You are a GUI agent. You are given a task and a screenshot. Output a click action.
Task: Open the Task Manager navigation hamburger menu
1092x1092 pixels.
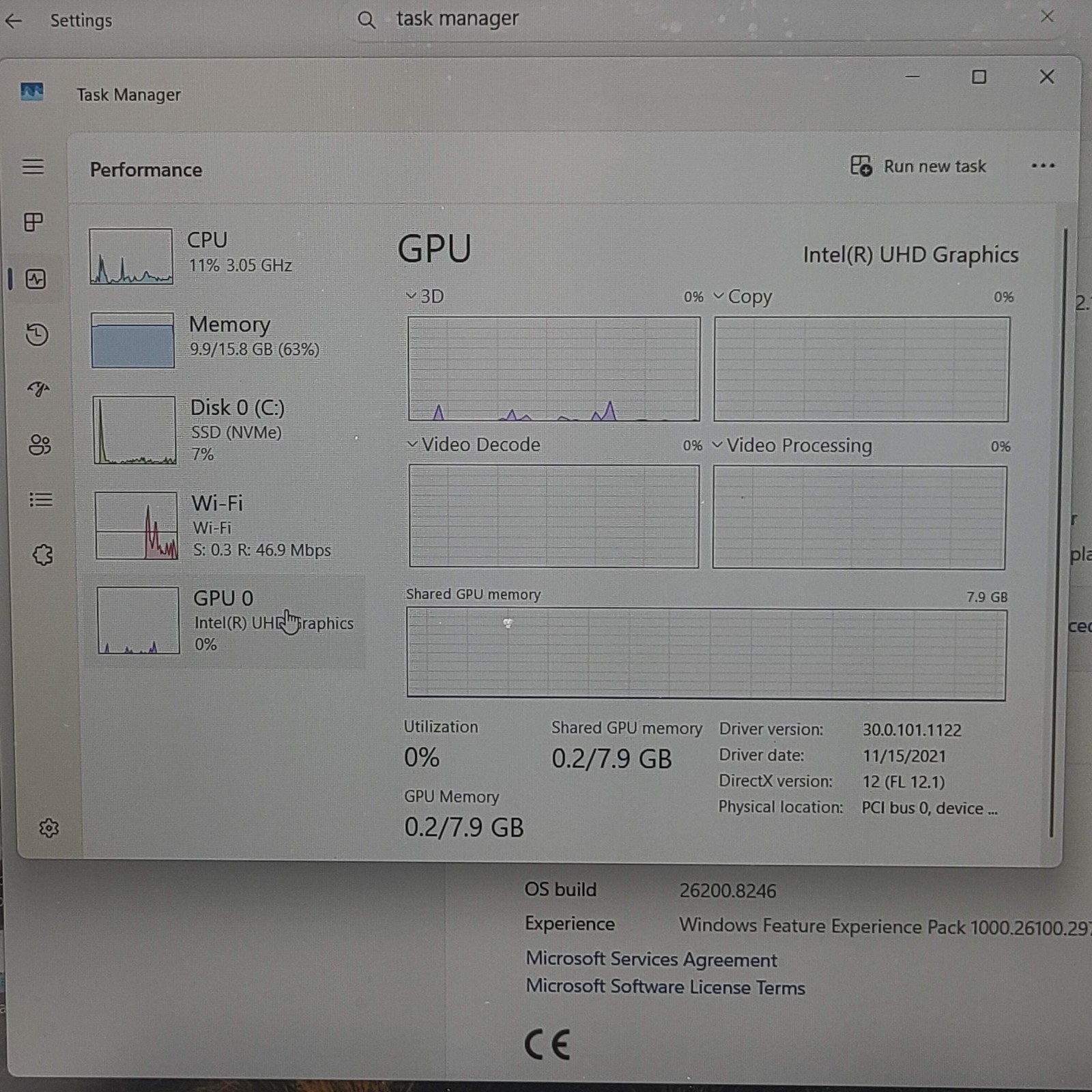(x=33, y=167)
